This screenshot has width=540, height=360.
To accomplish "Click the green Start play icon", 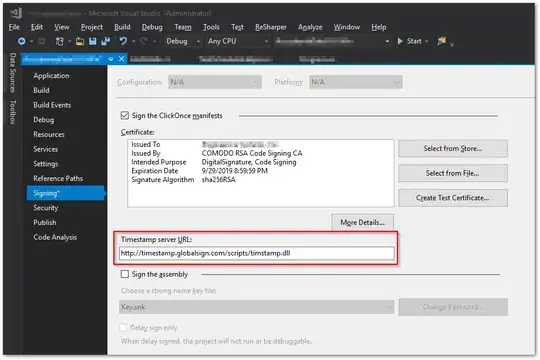I will pyautogui.click(x=400, y=41).
